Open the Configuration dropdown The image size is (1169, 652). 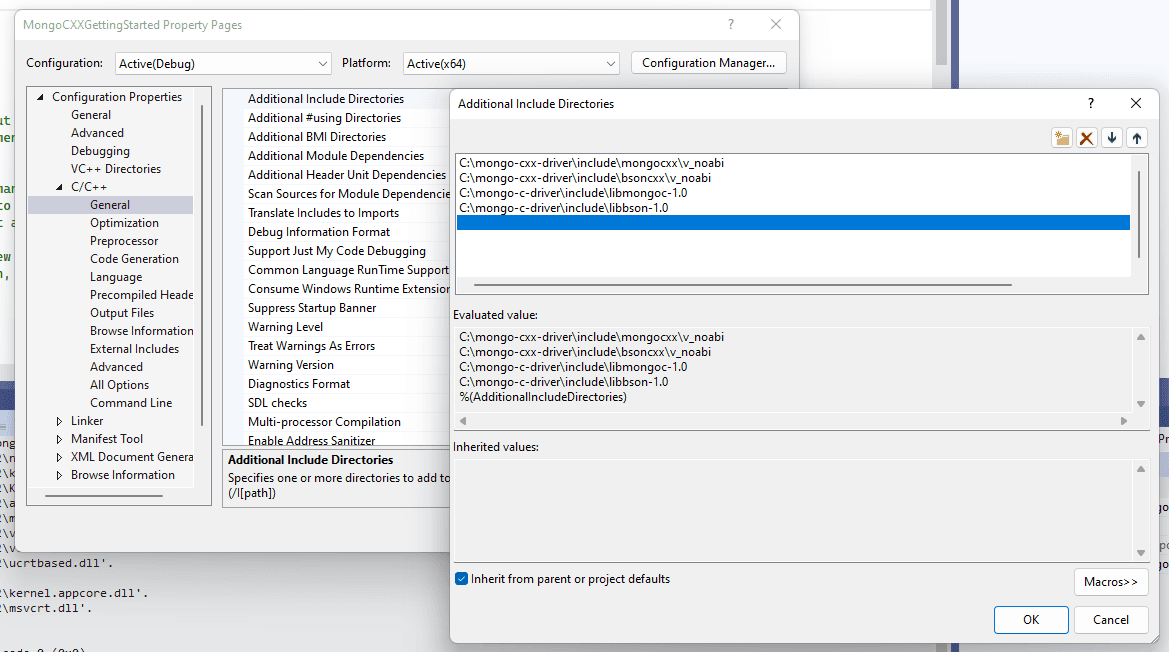pos(223,63)
